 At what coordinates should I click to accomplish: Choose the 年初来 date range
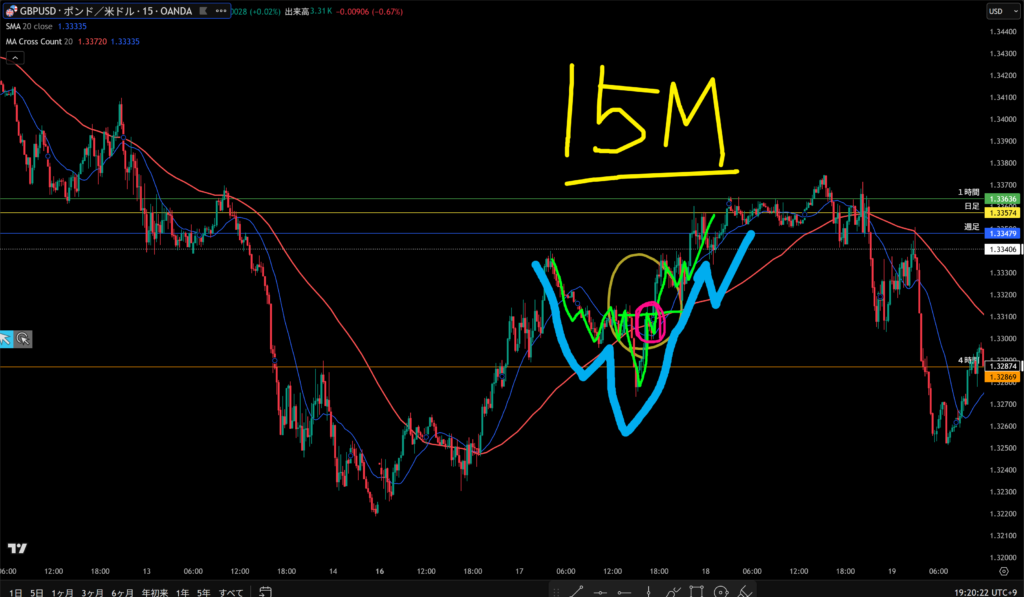coord(154,590)
